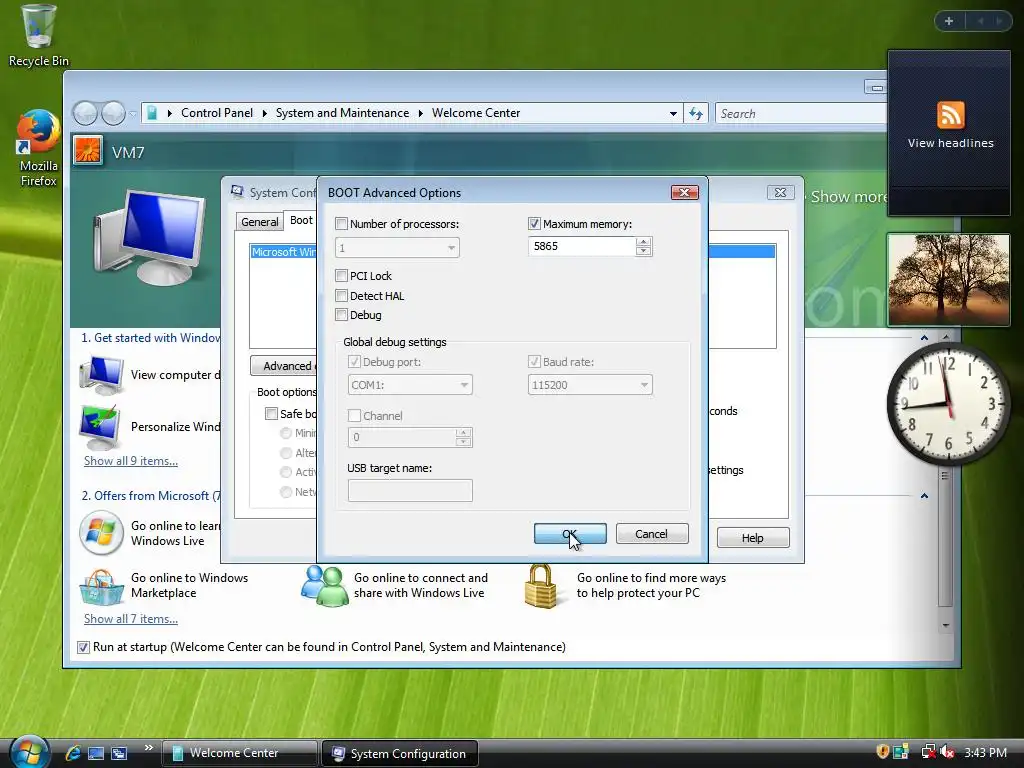Click Switch between windows quick launch icon
The width and height of the screenshot is (1024, 768).
[119, 753]
